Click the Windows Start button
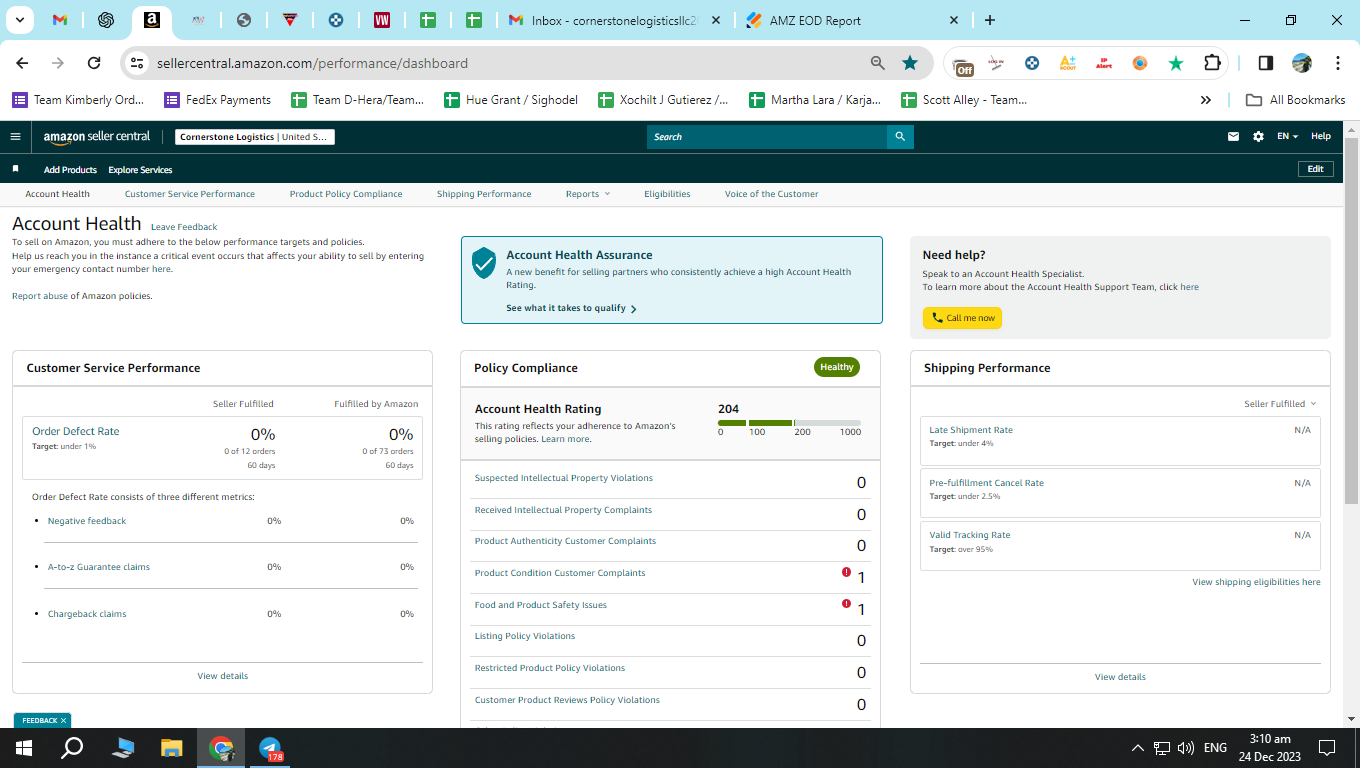 [24, 748]
